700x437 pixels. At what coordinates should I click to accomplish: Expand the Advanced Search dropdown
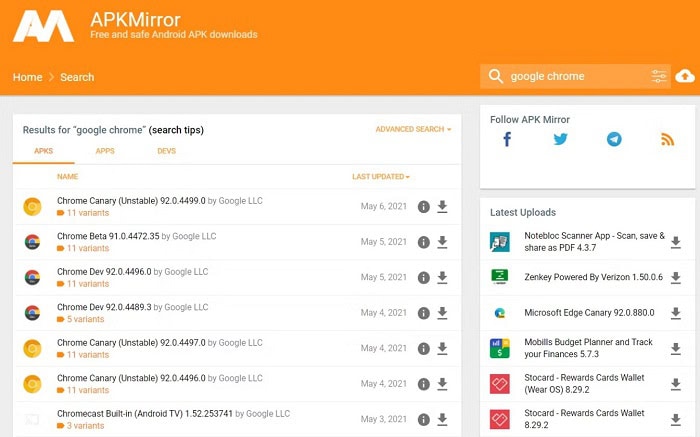point(413,129)
